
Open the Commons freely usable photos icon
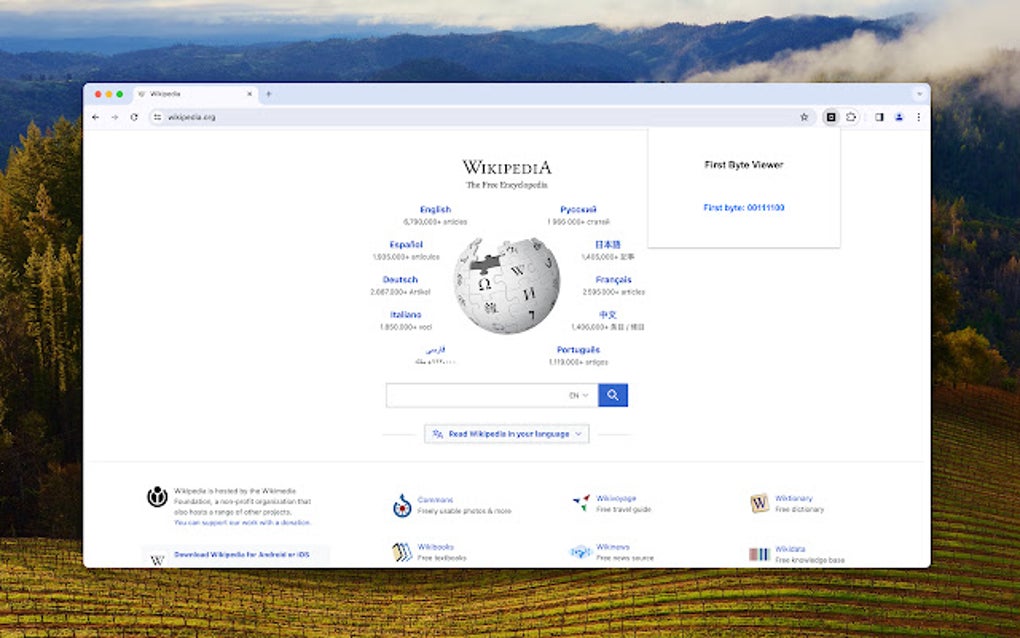point(400,505)
